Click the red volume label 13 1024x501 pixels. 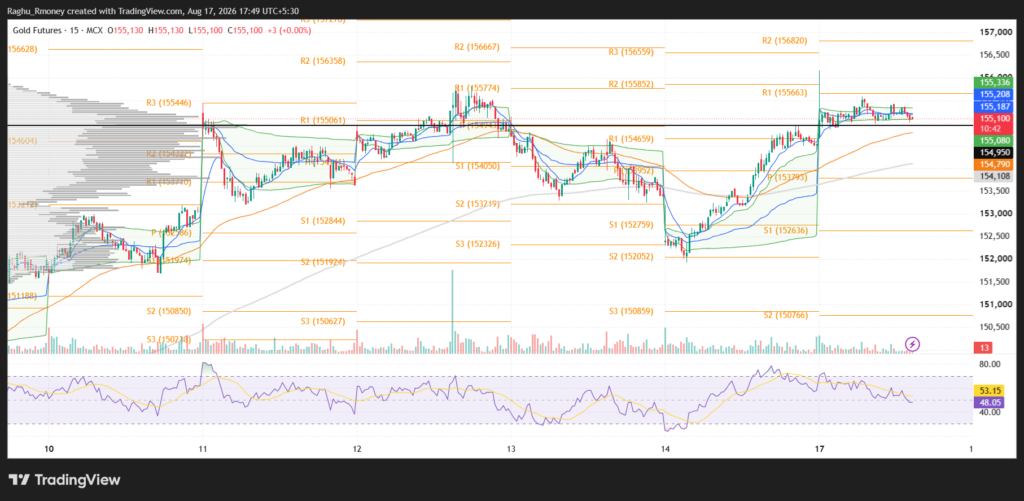pos(984,347)
